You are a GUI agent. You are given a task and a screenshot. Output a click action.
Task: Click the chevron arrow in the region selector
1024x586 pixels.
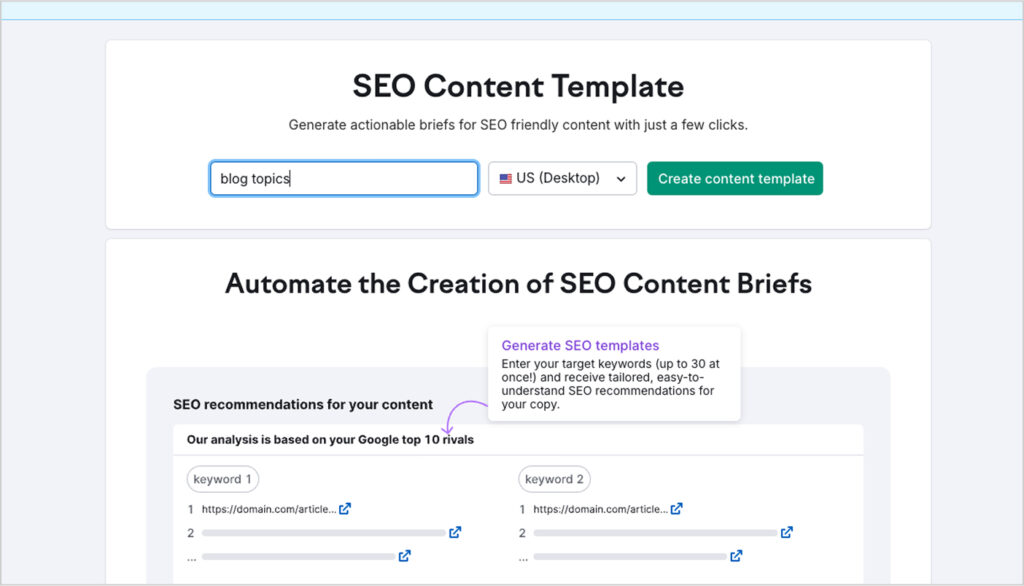pos(621,179)
